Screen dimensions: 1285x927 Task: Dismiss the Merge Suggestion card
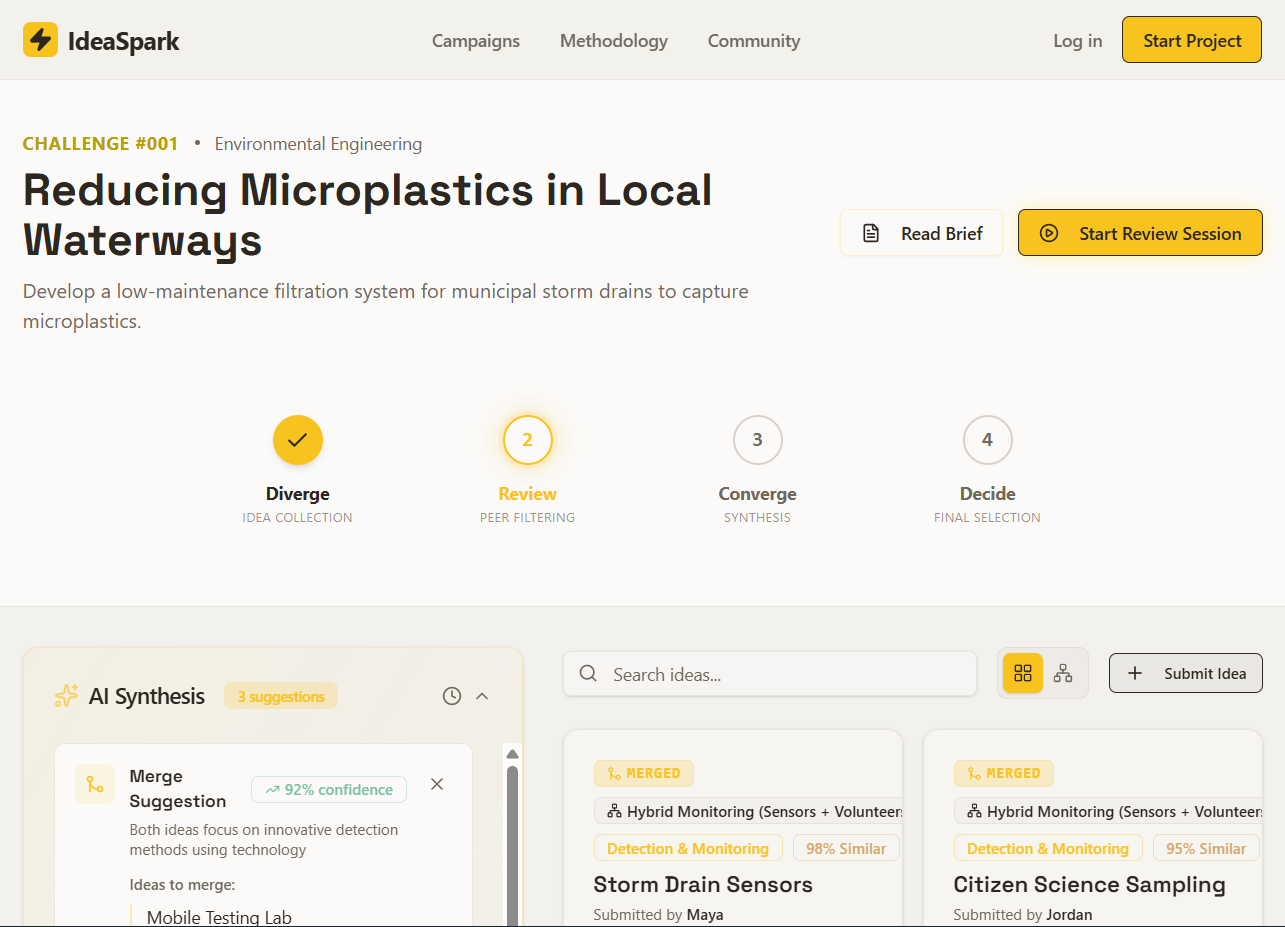pyautogui.click(x=437, y=784)
